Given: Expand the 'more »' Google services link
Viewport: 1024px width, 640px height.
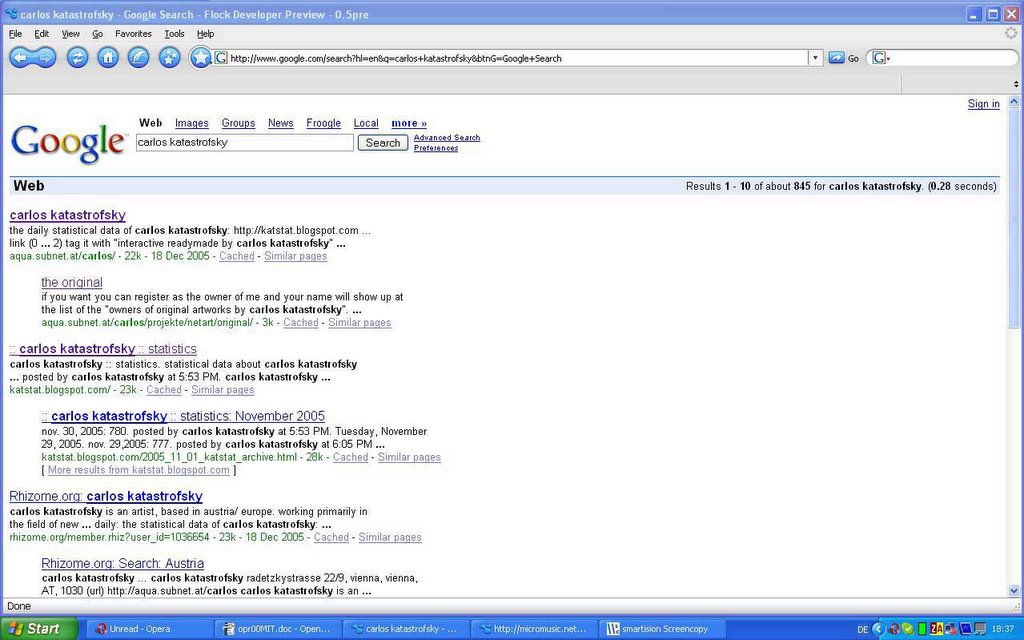Looking at the screenshot, I should (409, 123).
